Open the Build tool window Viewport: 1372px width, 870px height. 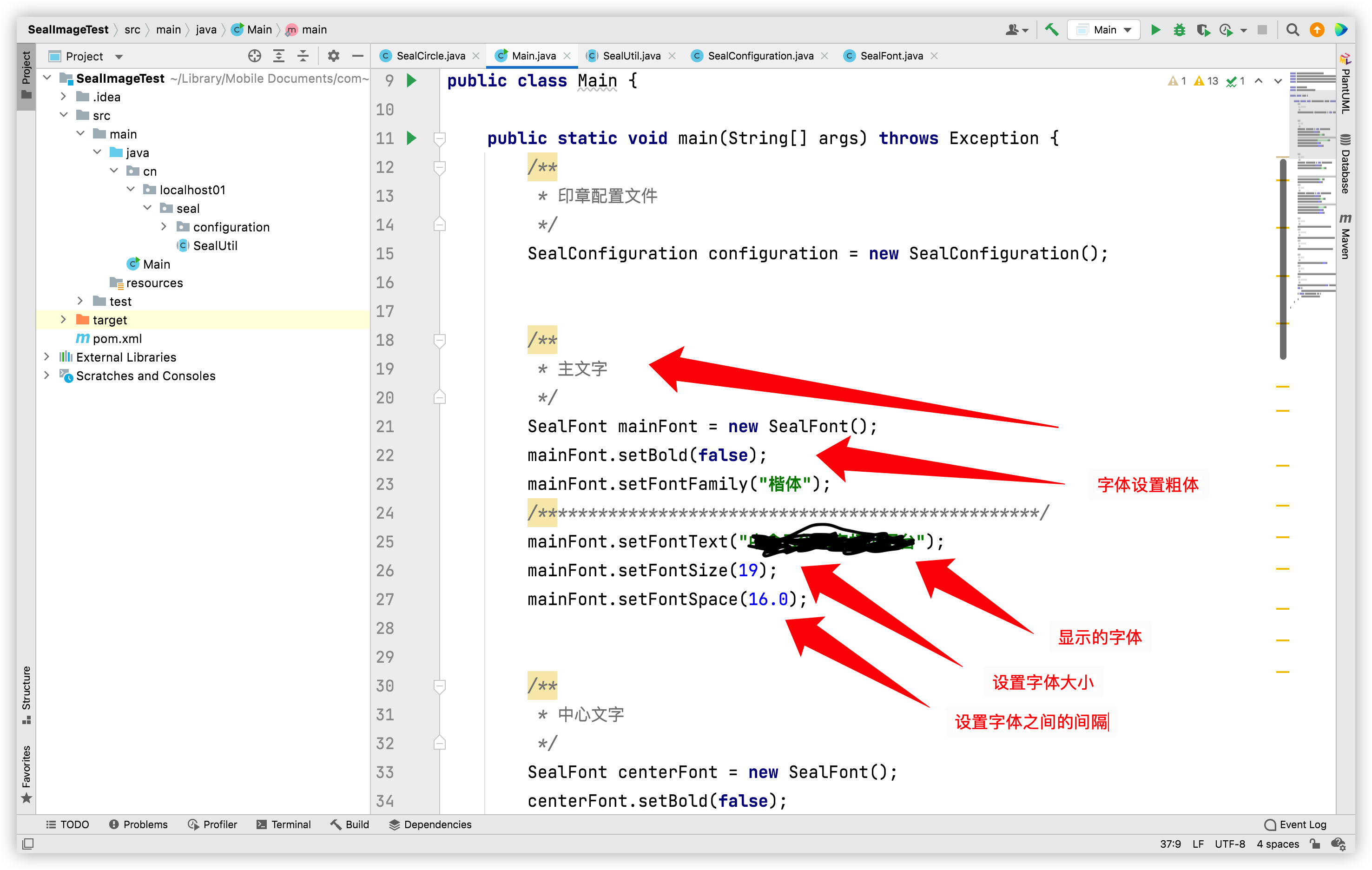click(349, 824)
